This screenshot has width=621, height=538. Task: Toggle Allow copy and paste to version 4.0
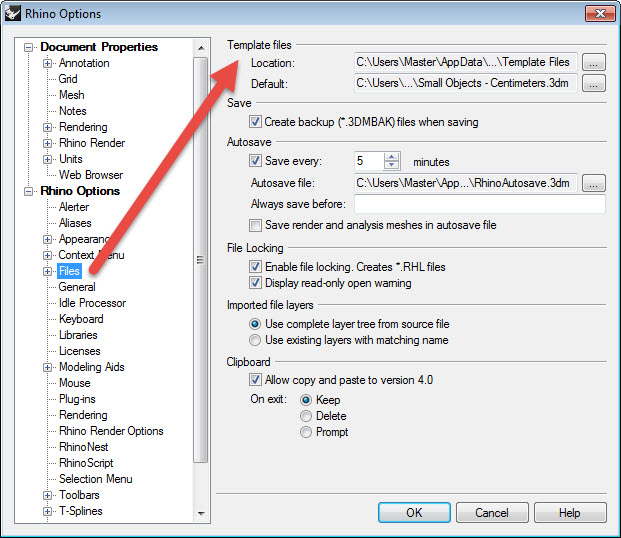tap(255, 380)
